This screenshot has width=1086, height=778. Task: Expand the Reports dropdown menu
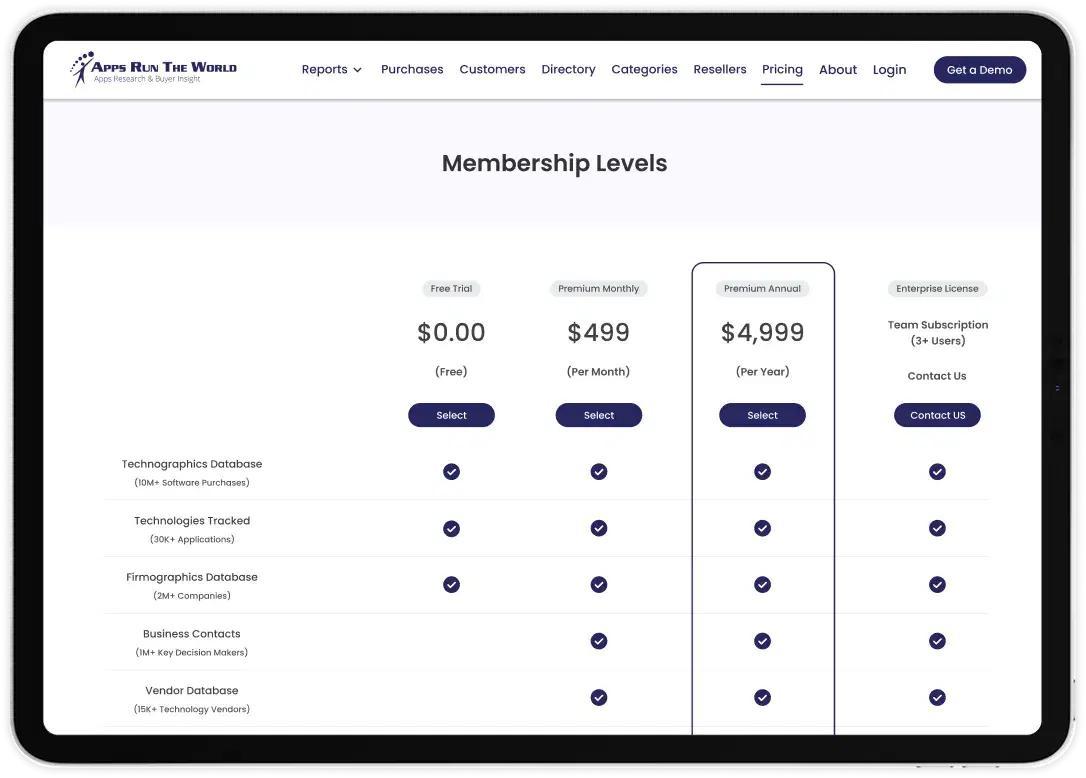pos(332,69)
